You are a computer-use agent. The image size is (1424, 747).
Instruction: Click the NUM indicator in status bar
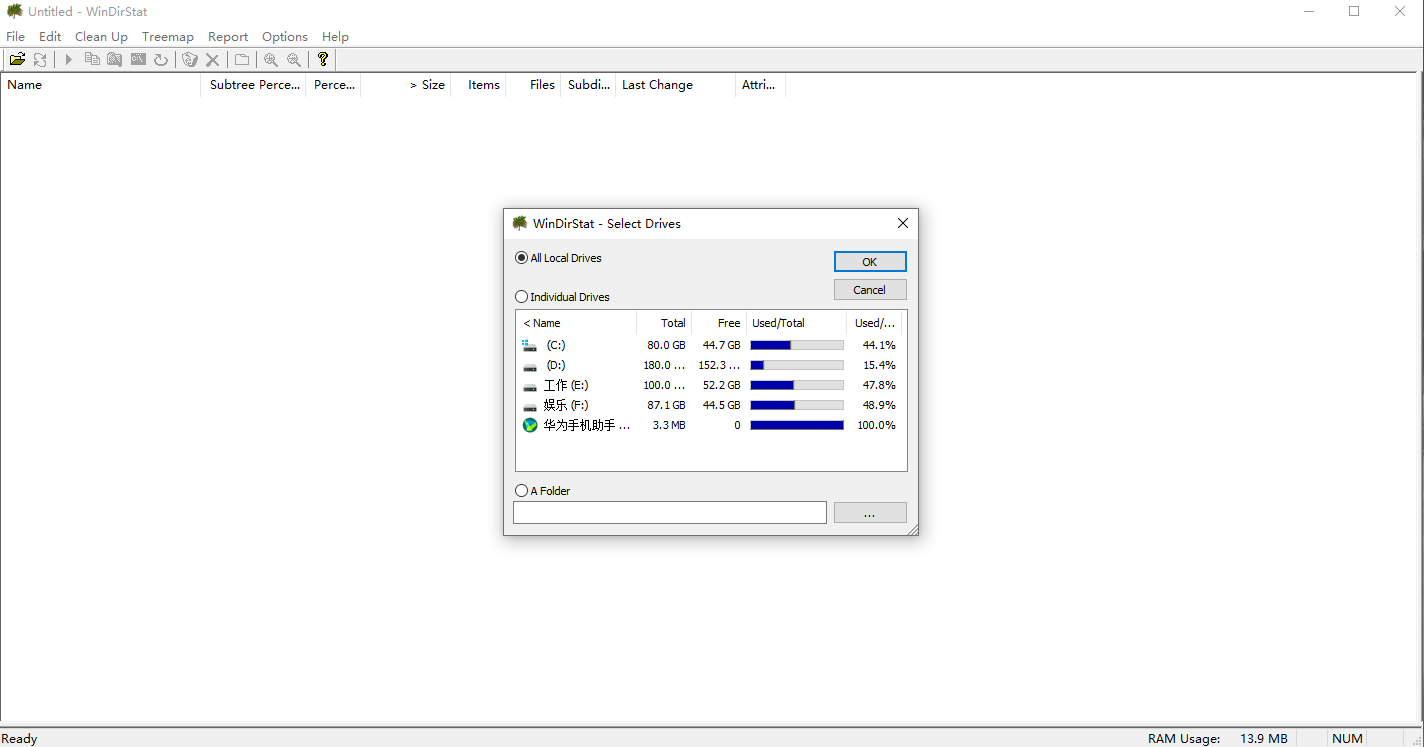pyautogui.click(x=1347, y=738)
